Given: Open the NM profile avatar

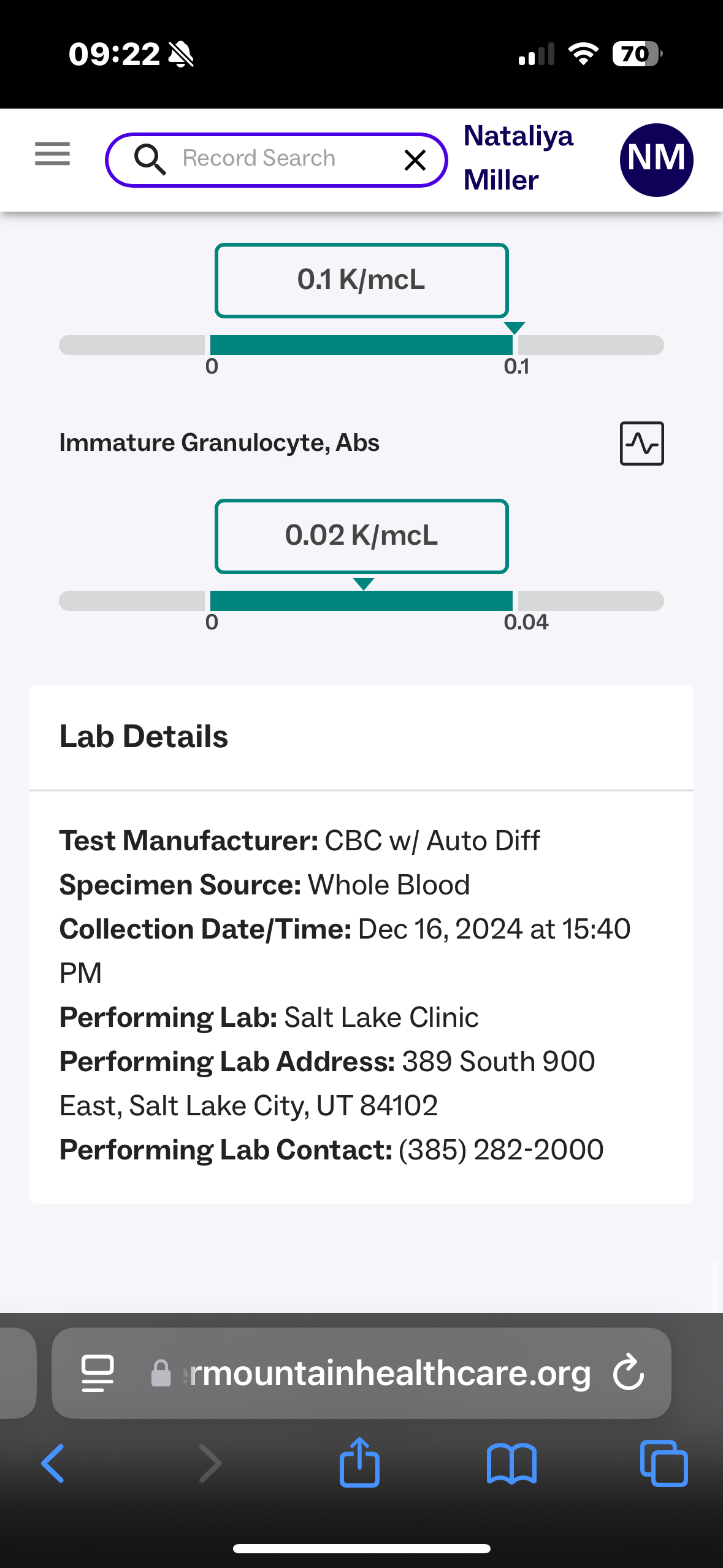Looking at the screenshot, I should (x=656, y=160).
